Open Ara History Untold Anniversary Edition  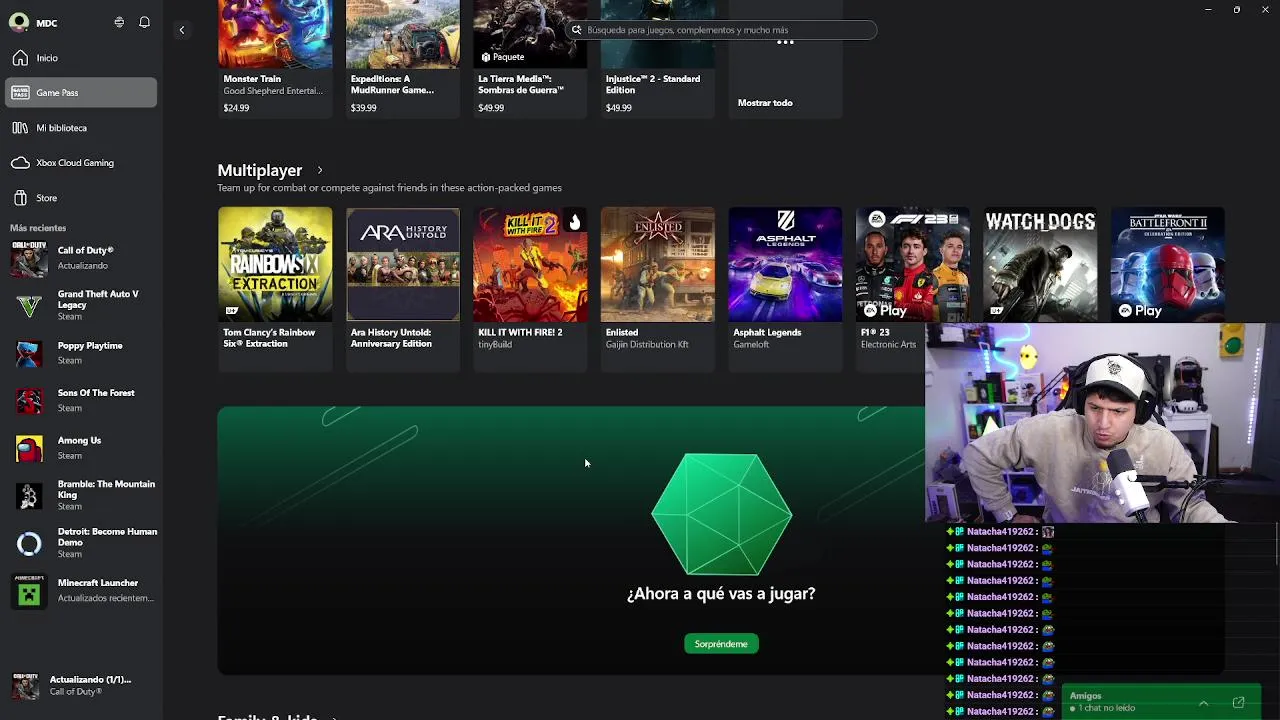(x=403, y=289)
